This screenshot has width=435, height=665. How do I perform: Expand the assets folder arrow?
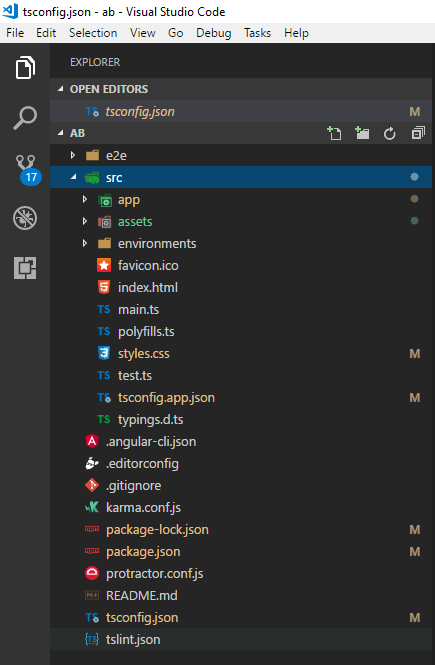click(85, 221)
